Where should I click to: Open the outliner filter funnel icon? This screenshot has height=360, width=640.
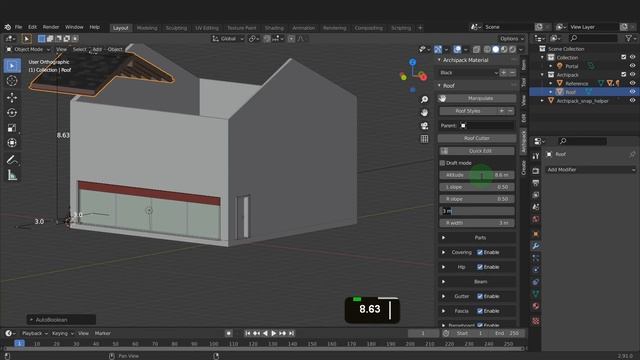pyautogui.click(x=629, y=38)
